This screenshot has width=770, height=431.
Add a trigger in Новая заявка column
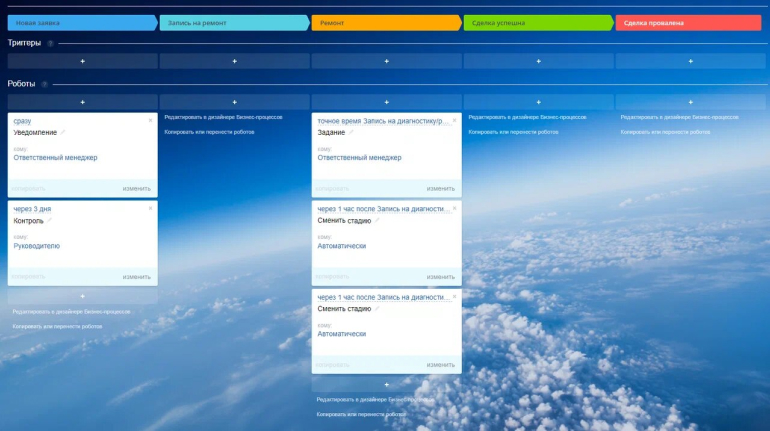click(x=82, y=61)
